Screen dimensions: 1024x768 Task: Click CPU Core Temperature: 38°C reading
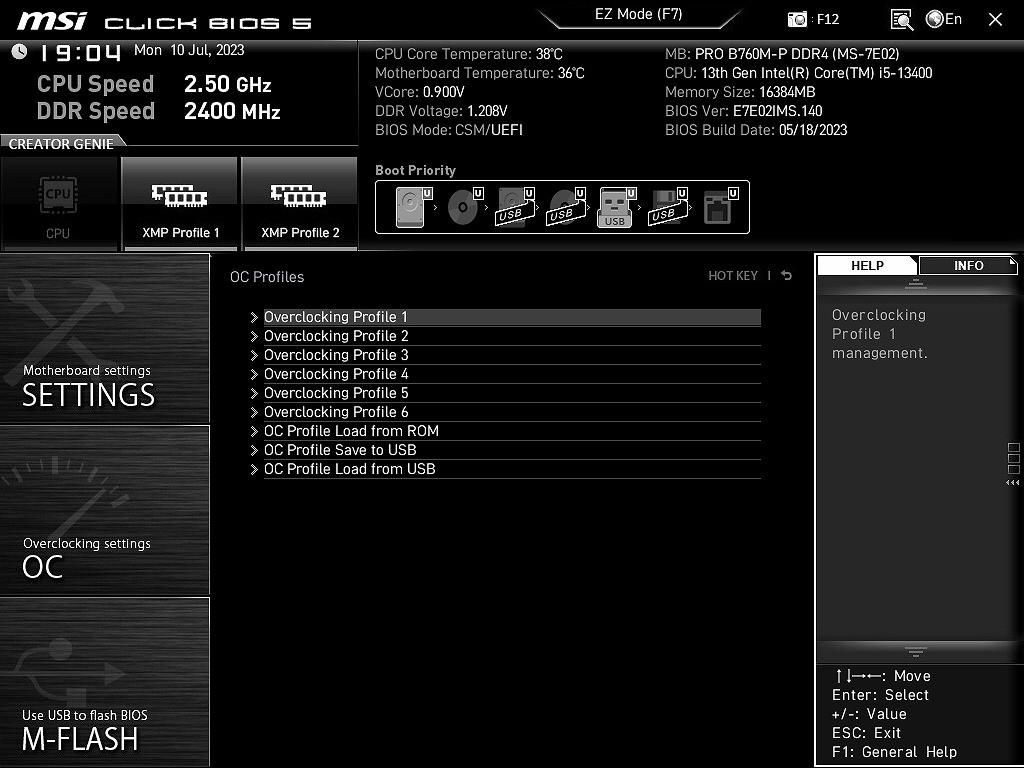coord(469,54)
